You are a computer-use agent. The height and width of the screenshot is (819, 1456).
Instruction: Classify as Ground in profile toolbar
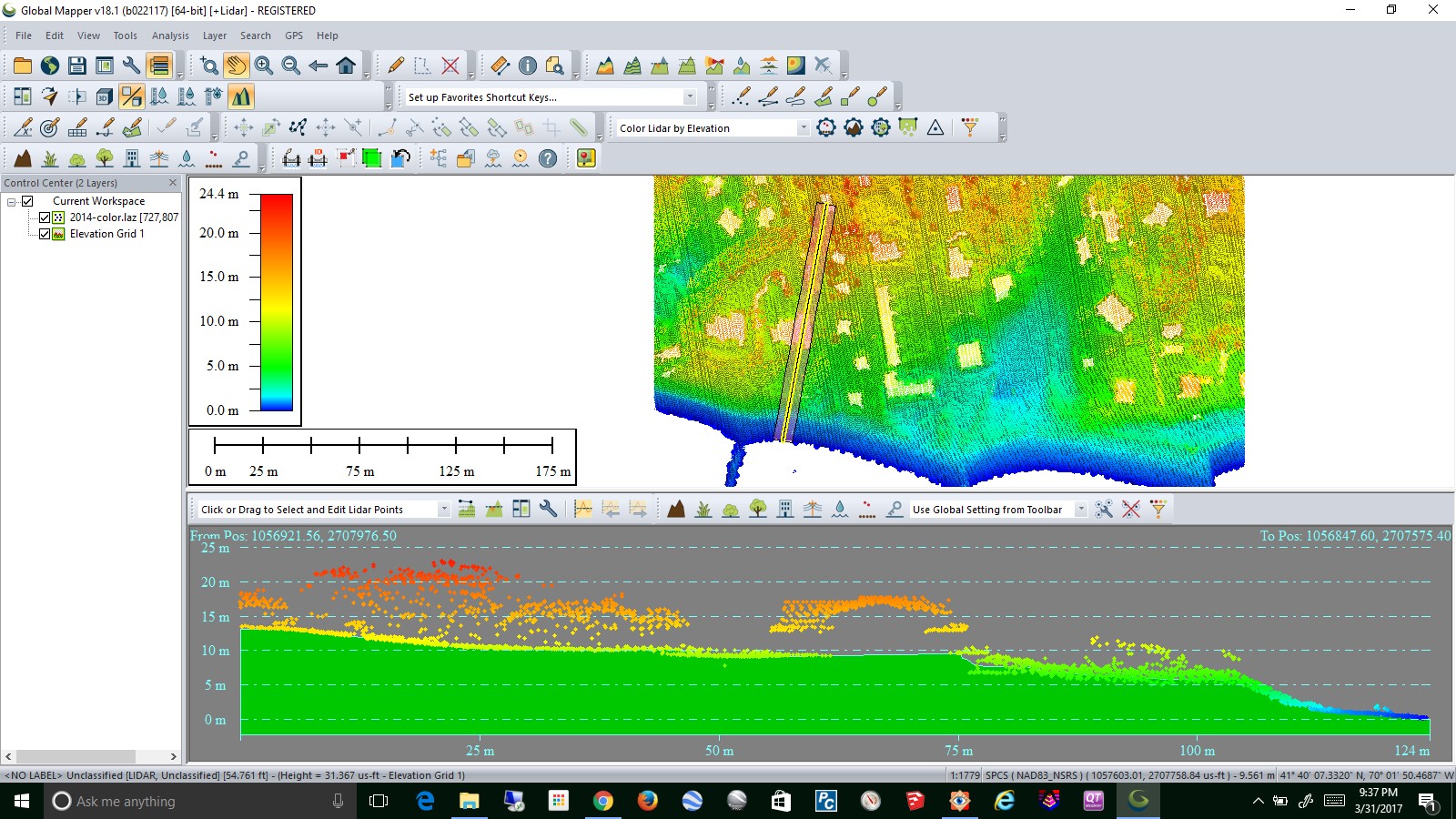(676, 510)
